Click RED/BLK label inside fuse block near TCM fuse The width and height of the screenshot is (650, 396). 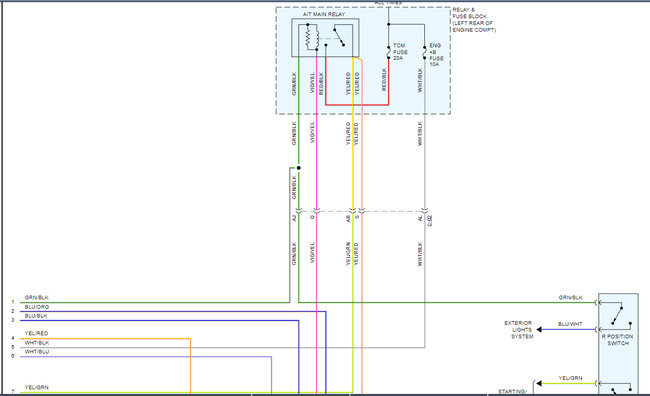click(384, 80)
